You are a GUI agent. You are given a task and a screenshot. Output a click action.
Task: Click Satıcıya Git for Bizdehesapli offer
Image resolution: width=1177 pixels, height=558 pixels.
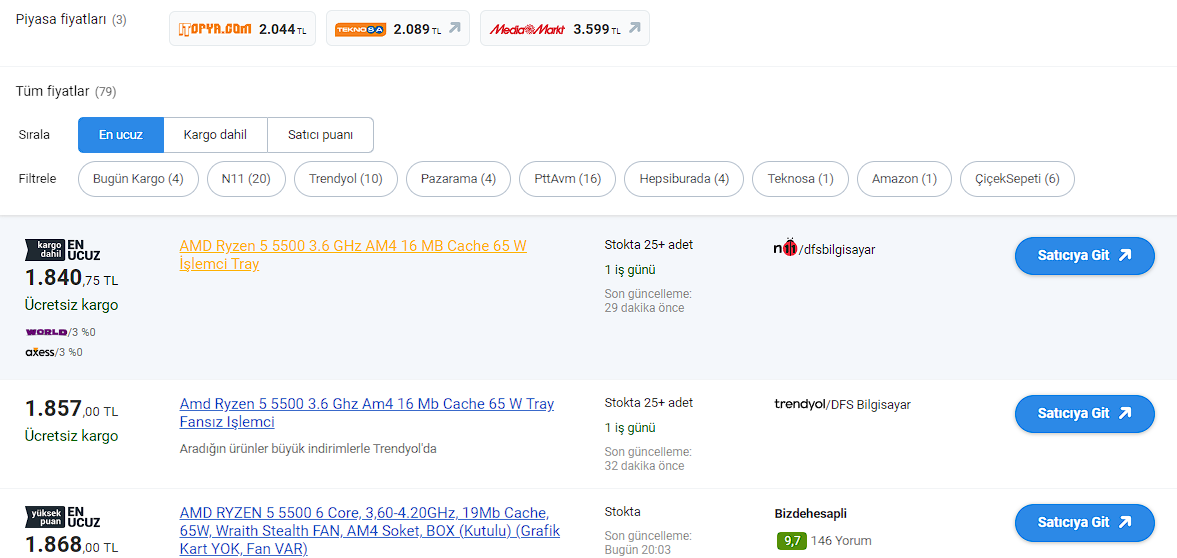pos(1085,523)
